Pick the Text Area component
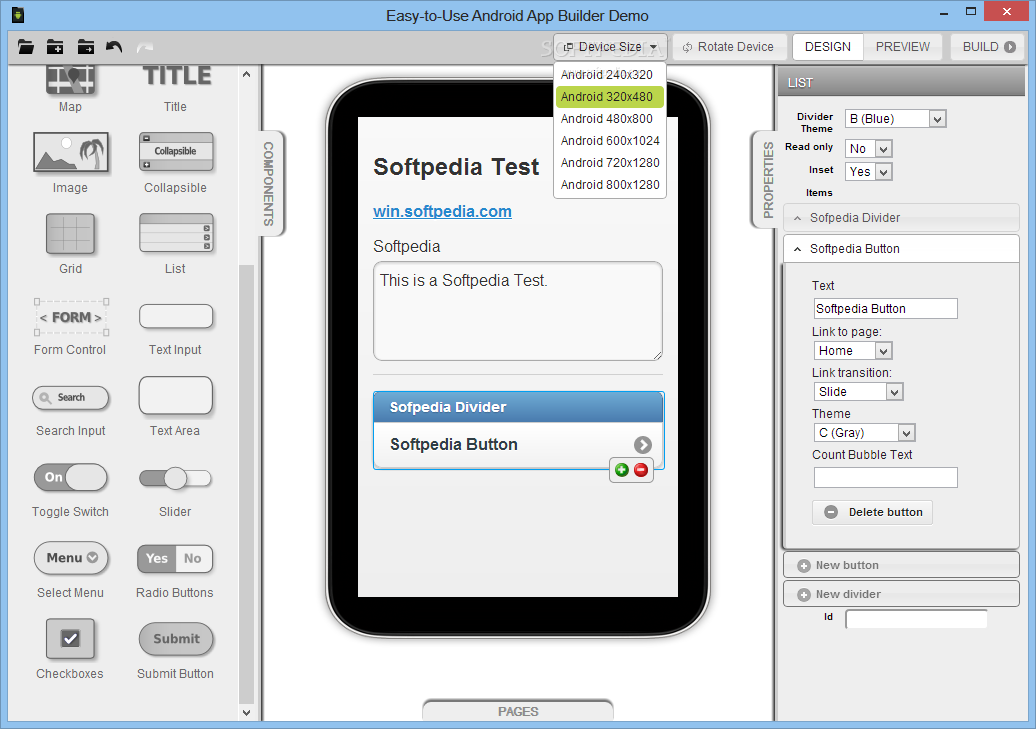 [176, 396]
